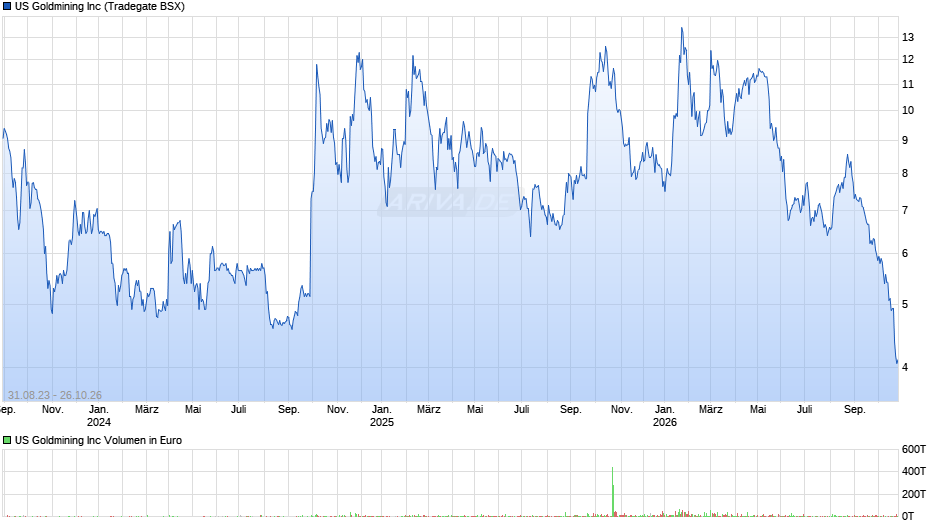Click the date range '31.08.23 - 26.10.26'

click(55, 395)
